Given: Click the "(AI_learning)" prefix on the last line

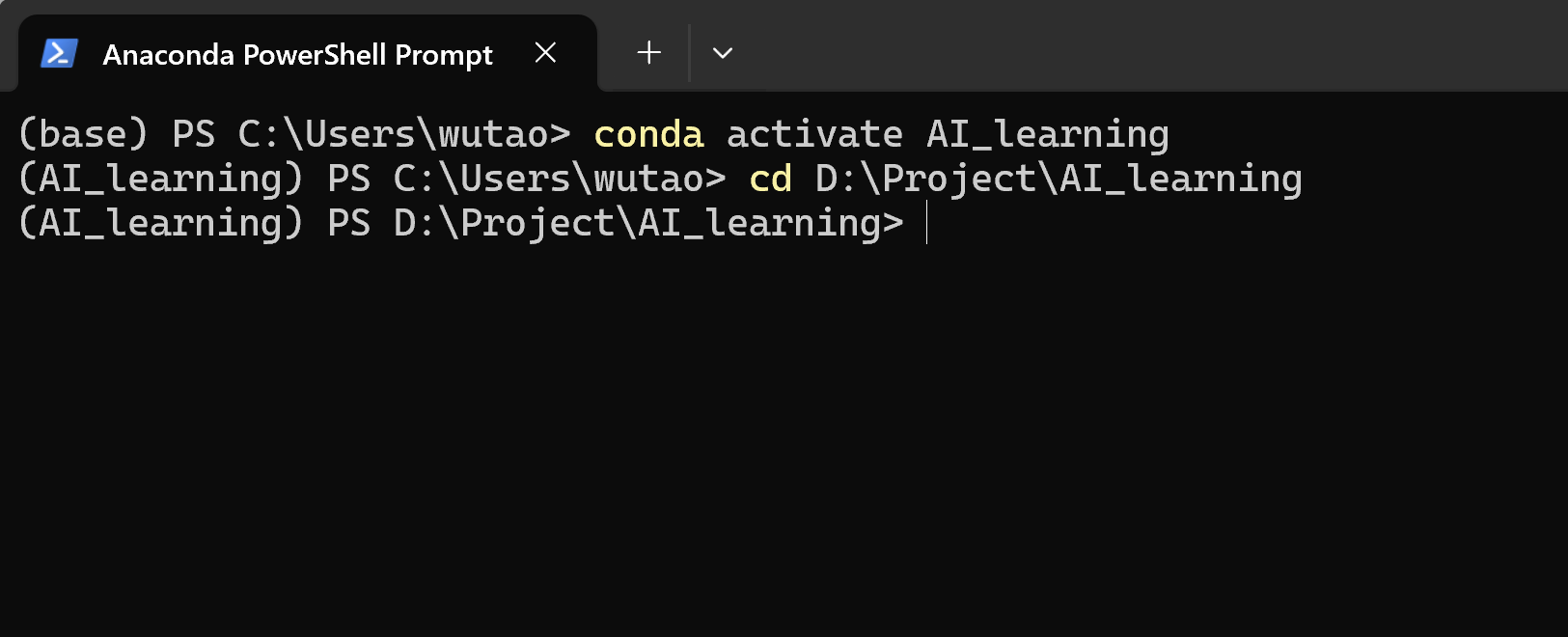Looking at the screenshot, I should (160, 223).
